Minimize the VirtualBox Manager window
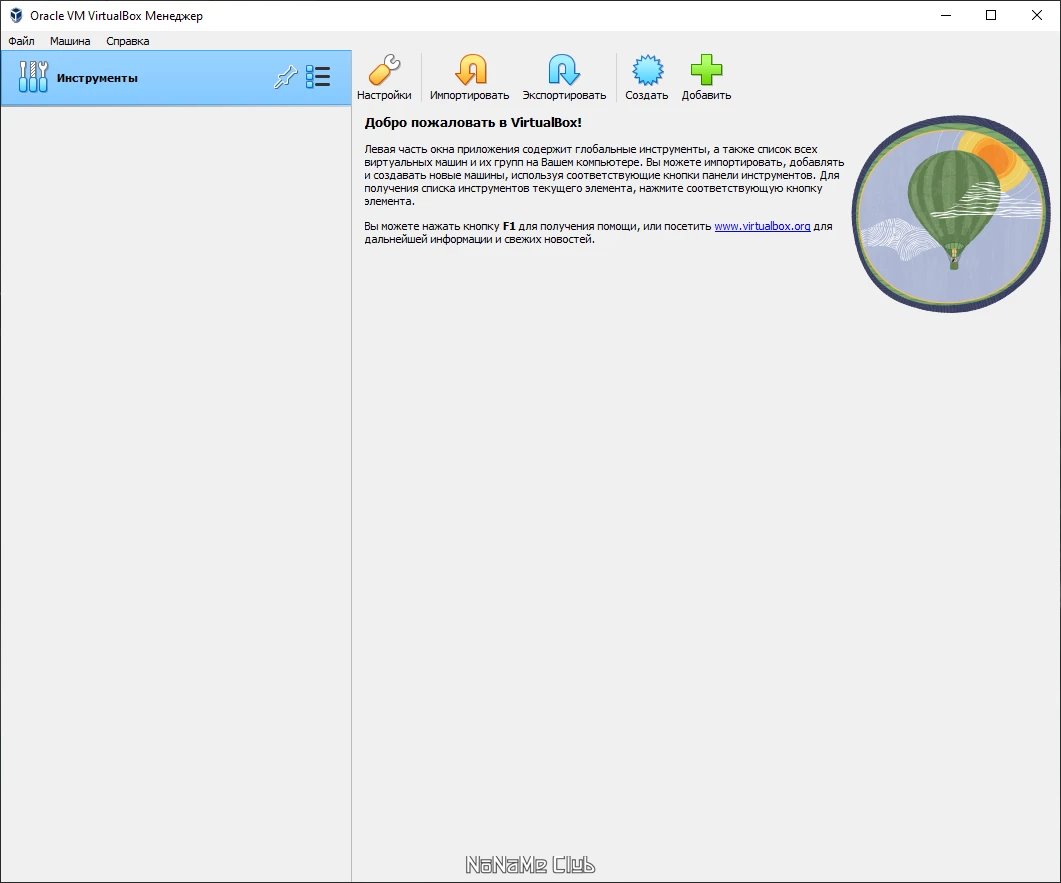 [x=946, y=16]
